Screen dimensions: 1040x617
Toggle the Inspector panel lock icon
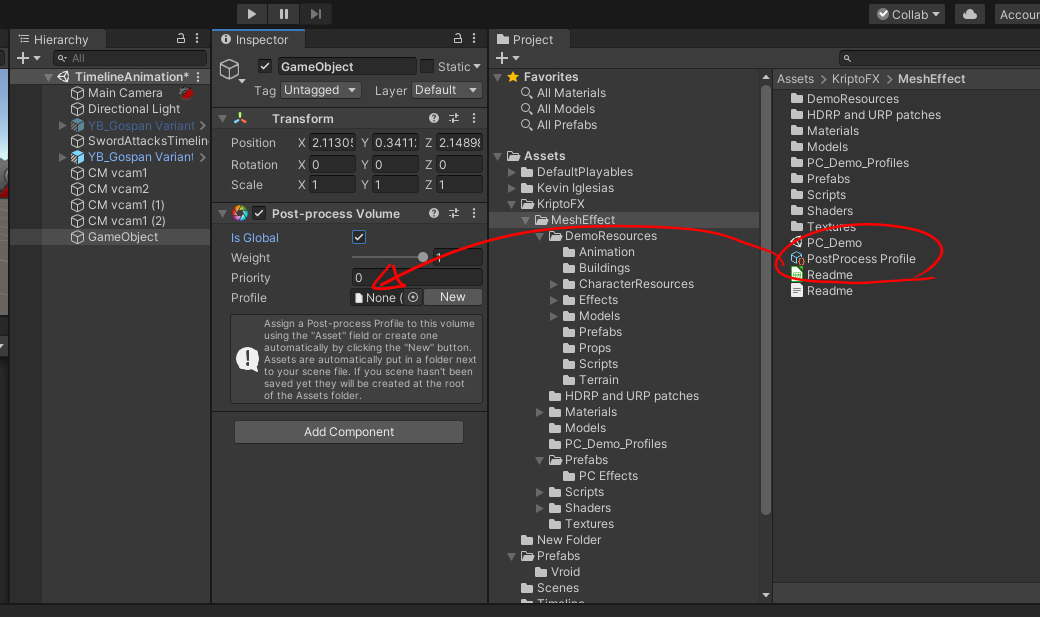click(458, 38)
